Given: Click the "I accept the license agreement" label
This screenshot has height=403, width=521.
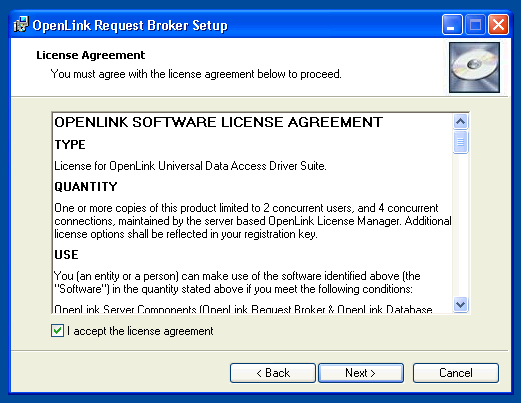Looking at the screenshot, I should click(x=140, y=331).
